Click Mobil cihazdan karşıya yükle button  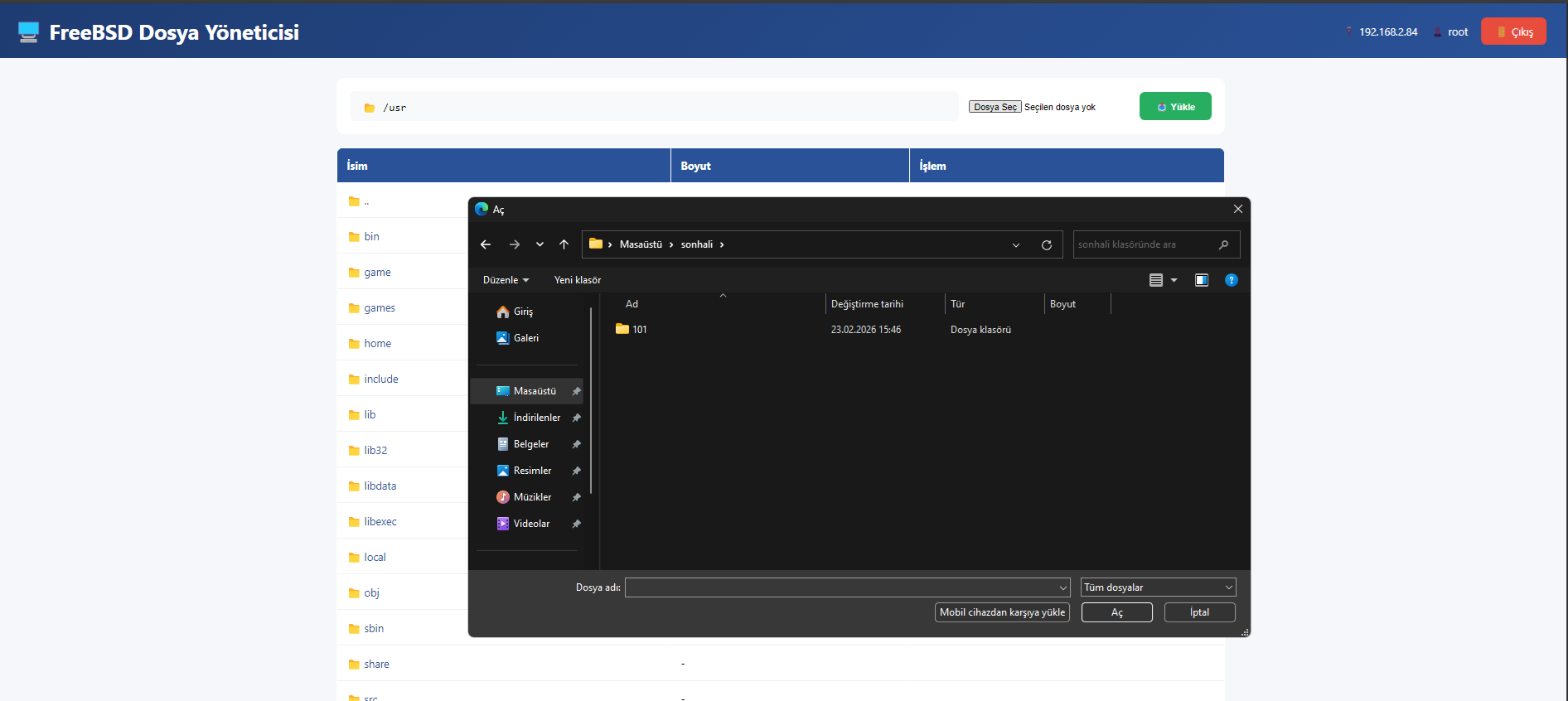pos(1002,612)
